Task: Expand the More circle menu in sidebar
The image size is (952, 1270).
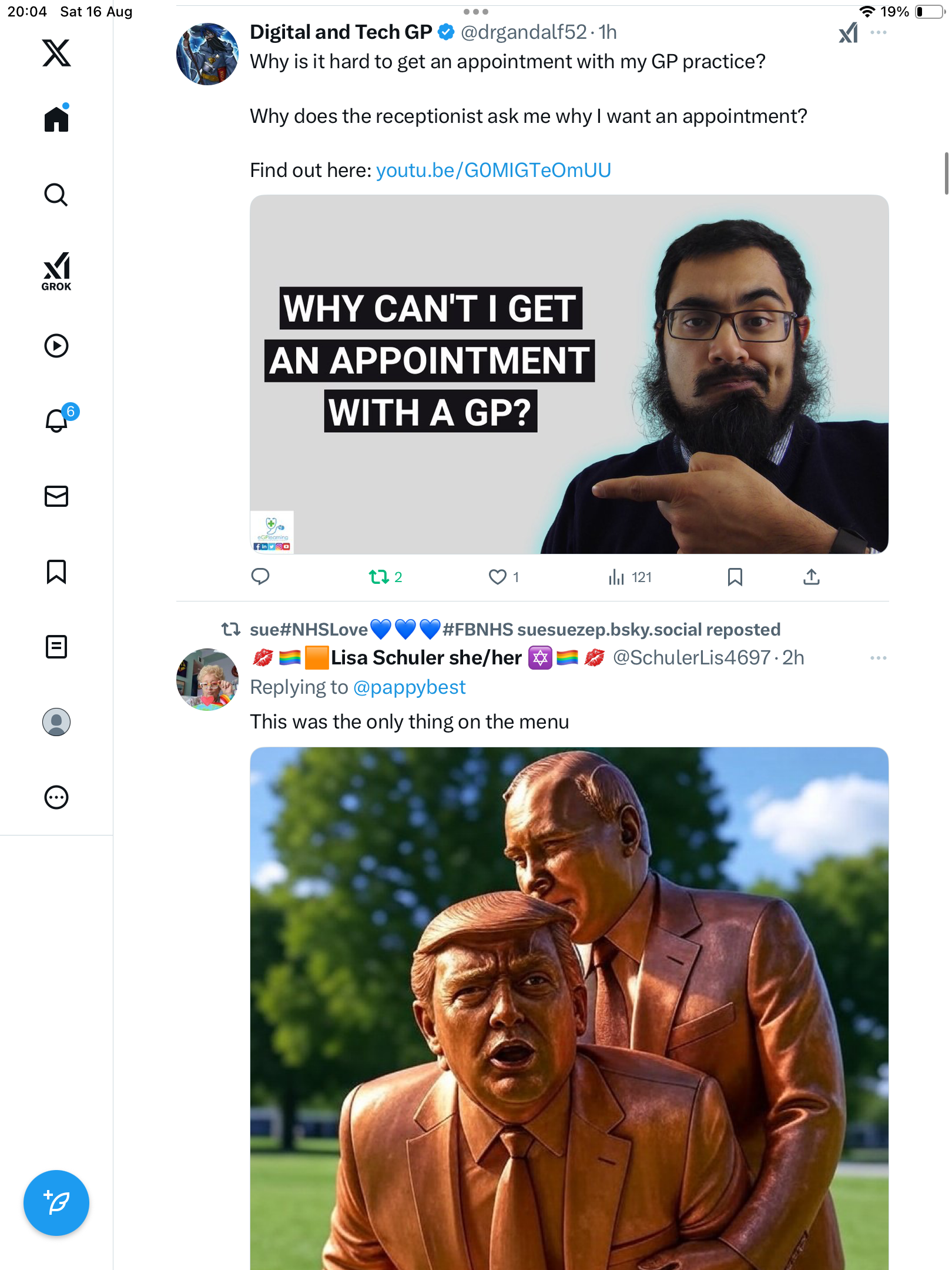Action: click(56, 797)
